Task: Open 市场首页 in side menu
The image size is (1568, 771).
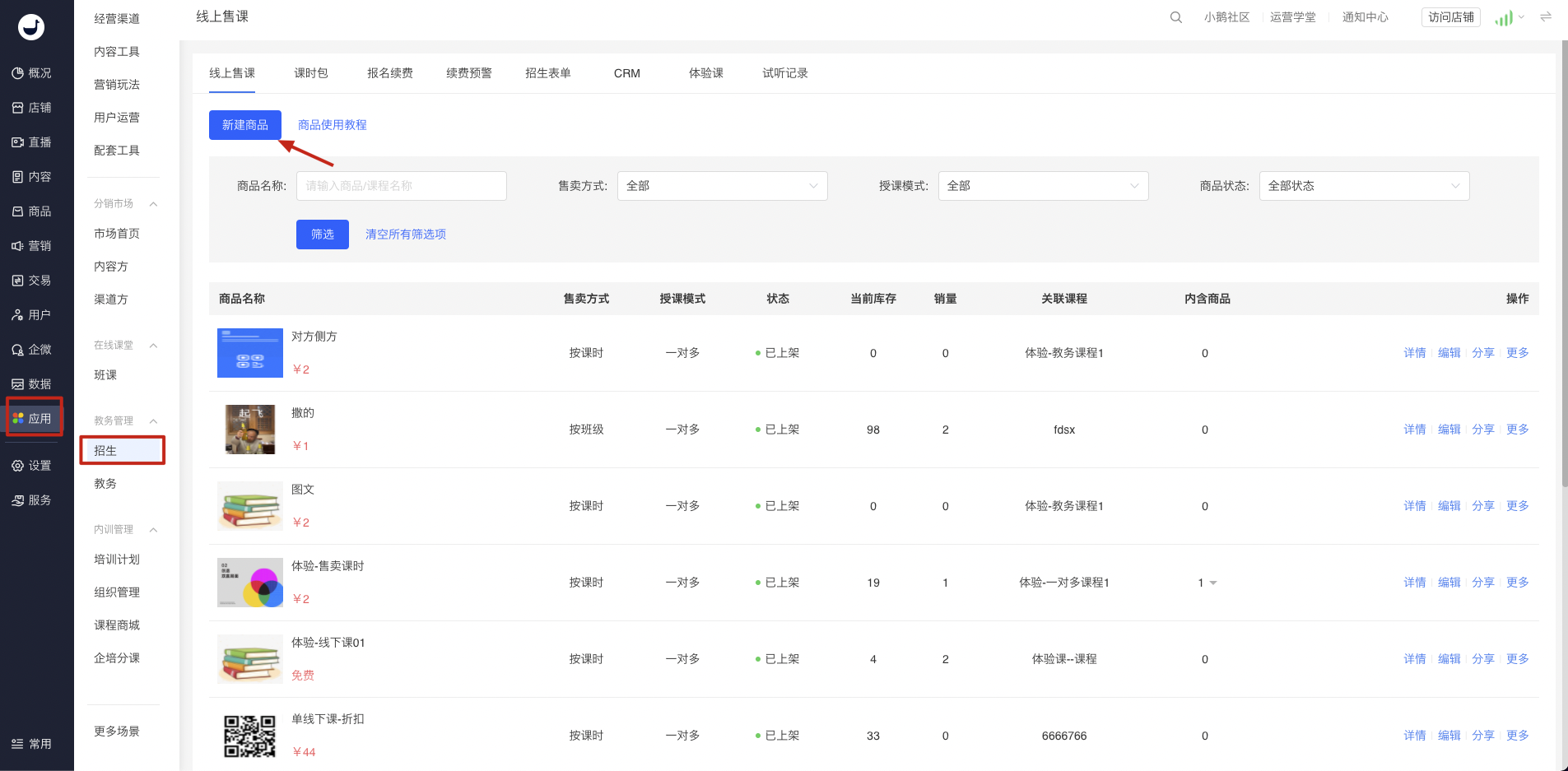Action: tap(117, 234)
